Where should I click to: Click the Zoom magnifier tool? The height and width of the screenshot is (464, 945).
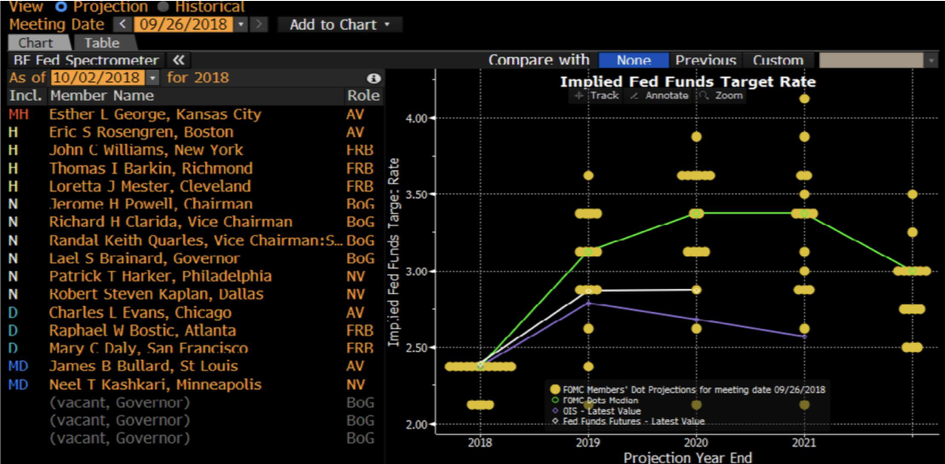pos(721,96)
